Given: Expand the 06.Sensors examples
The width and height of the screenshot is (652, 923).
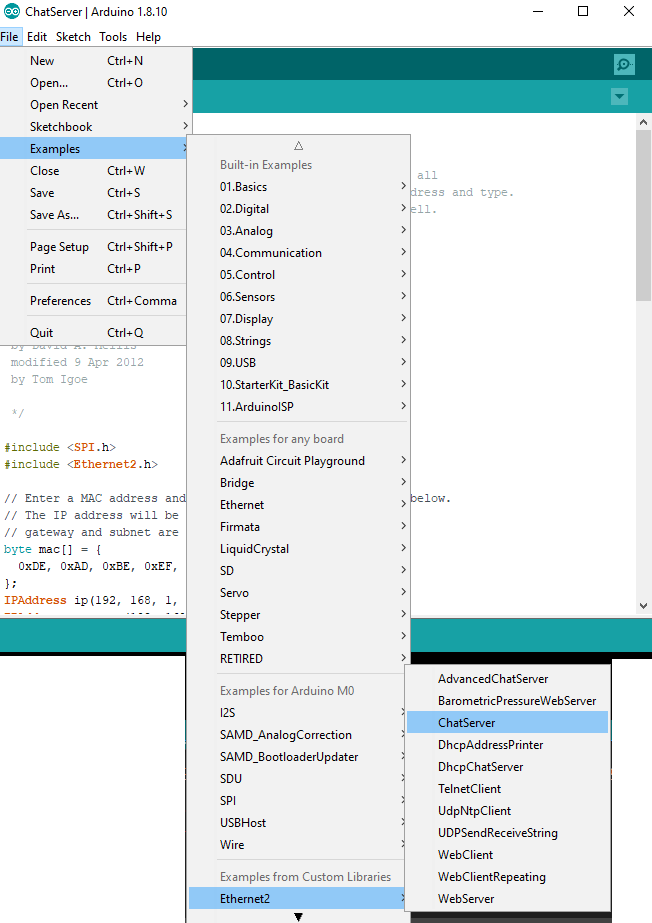Looking at the screenshot, I should coord(298,297).
